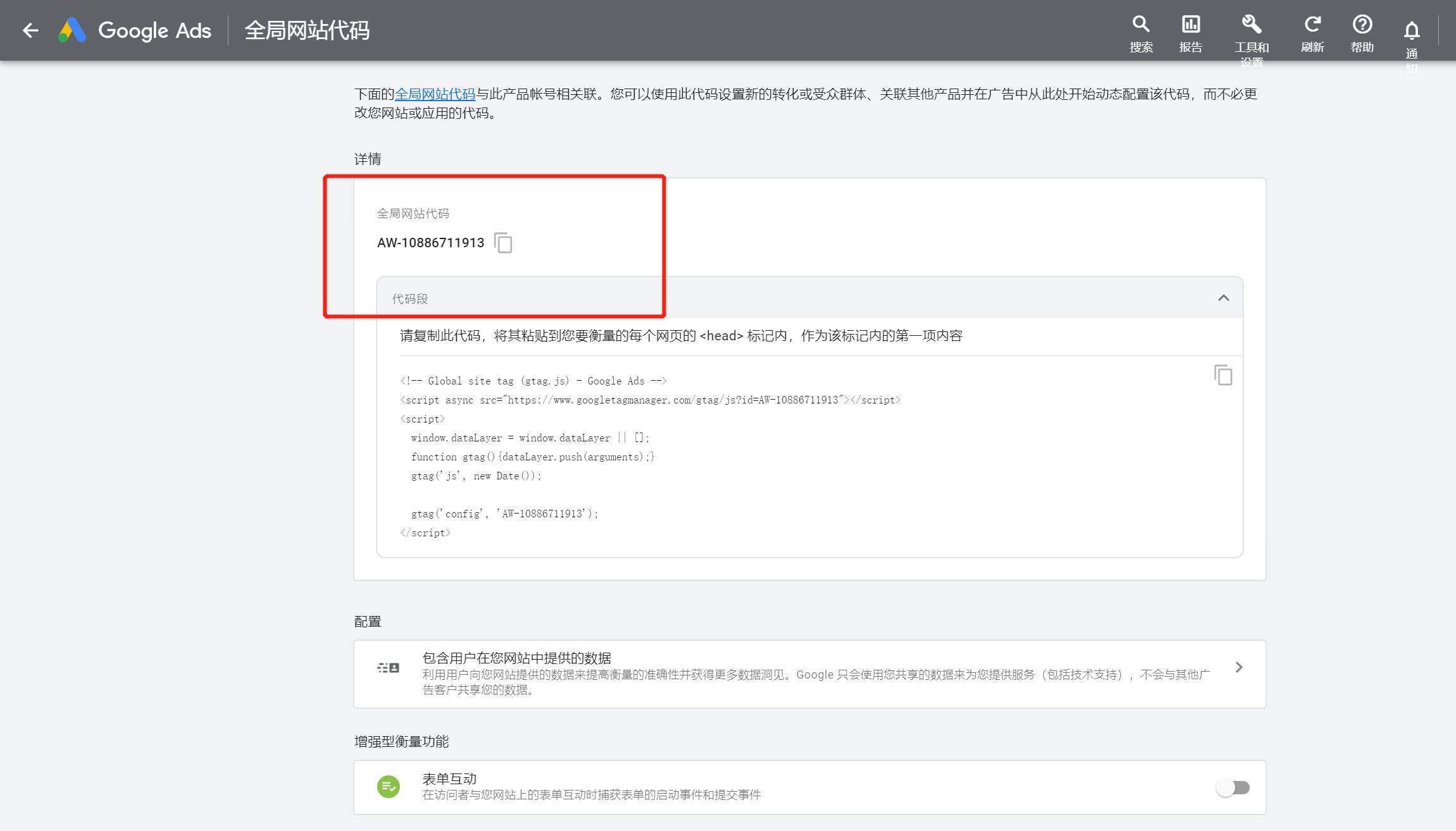Screen dimensions: 1456x831
Task: Open 工具和设置 wrench icon
Action: coord(1251,25)
